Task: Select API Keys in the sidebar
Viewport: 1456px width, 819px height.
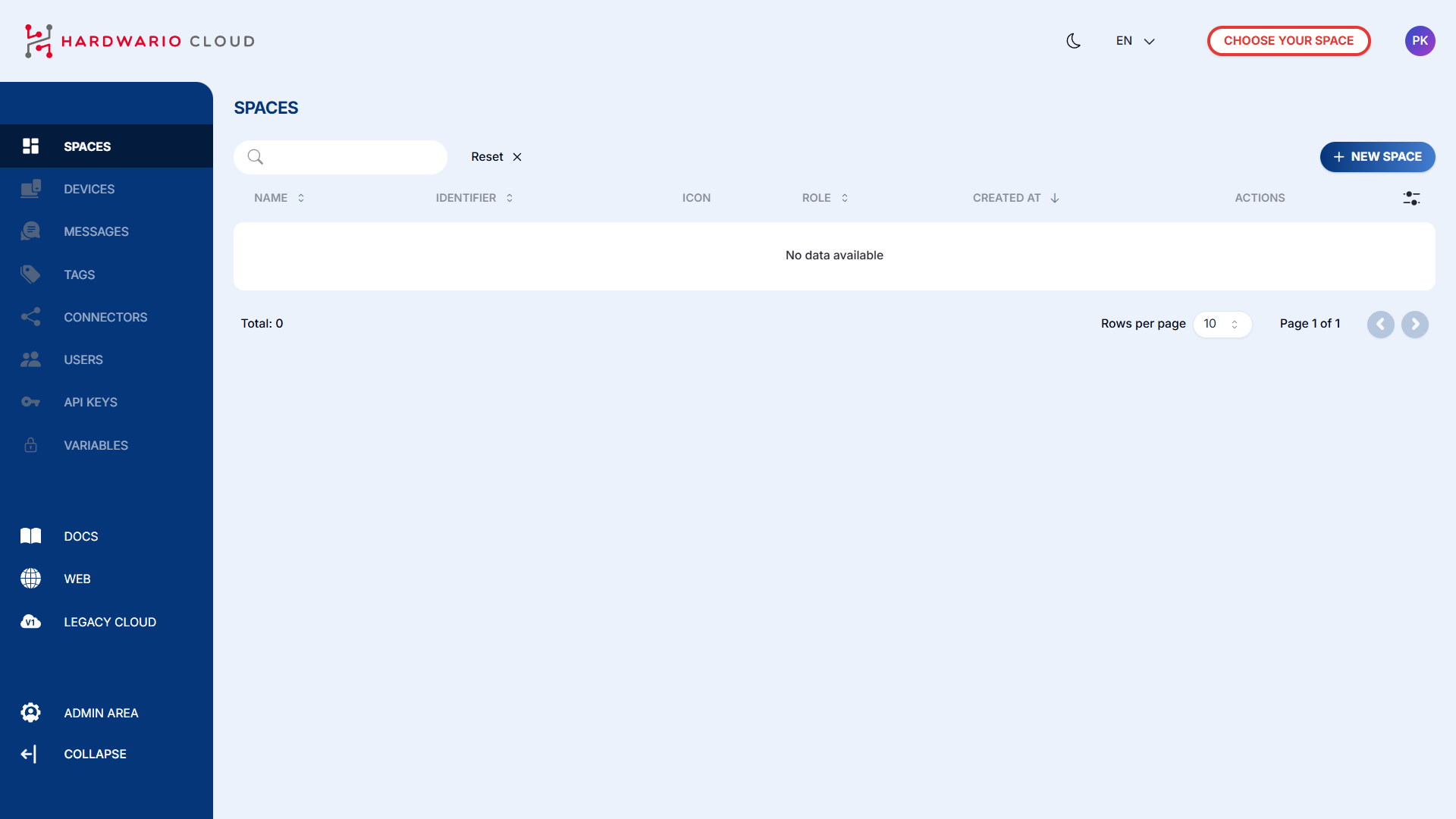Action: tap(90, 402)
